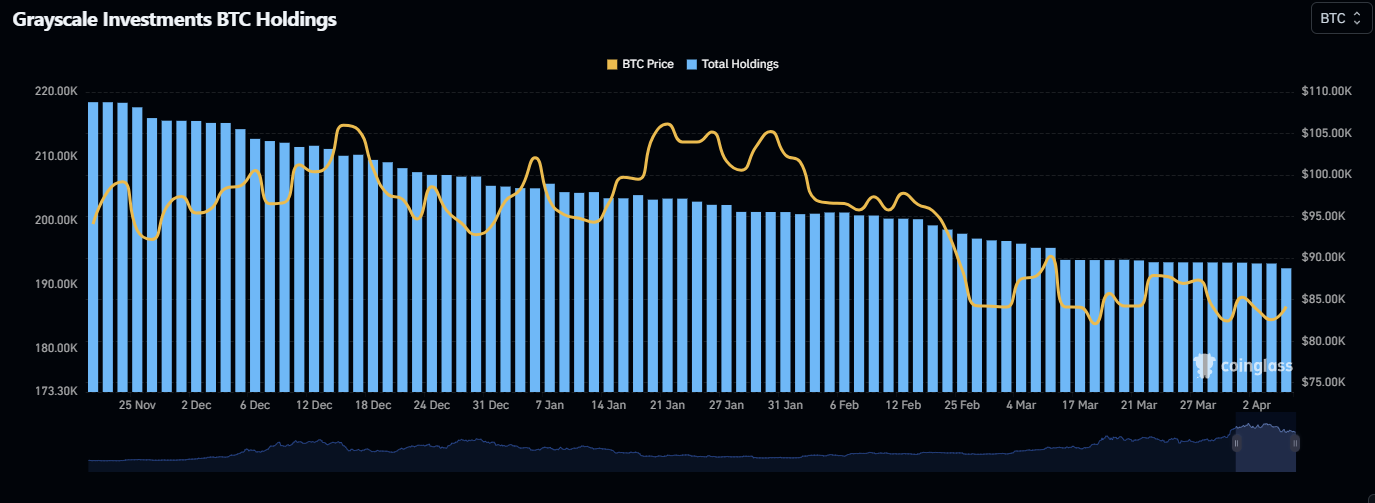Image resolution: width=1375 pixels, height=503 pixels.
Task: Click the 17 Mar date label
Action: [x=1080, y=405]
